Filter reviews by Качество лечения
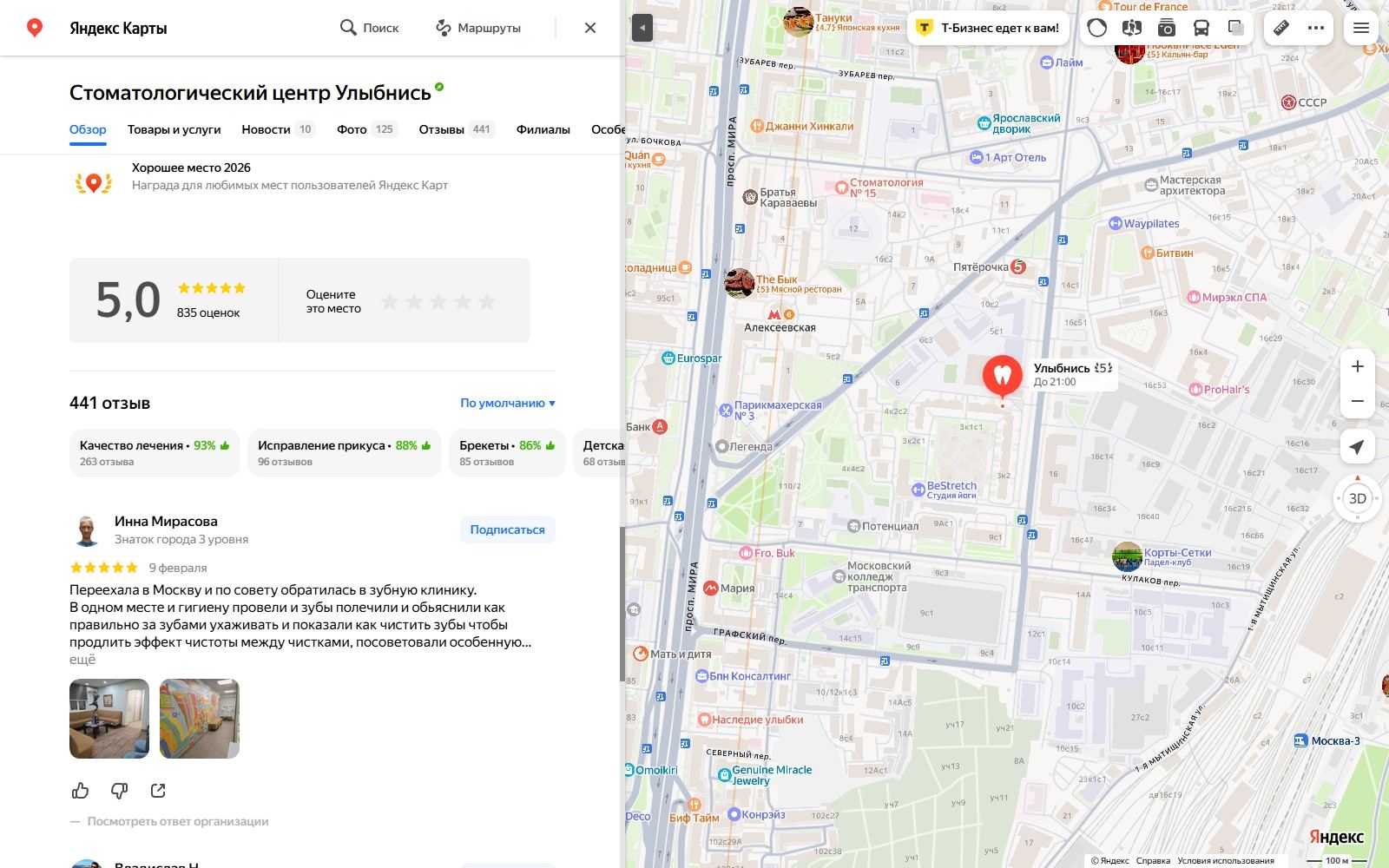The width and height of the screenshot is (1389, 868). [x=155, y=453]
